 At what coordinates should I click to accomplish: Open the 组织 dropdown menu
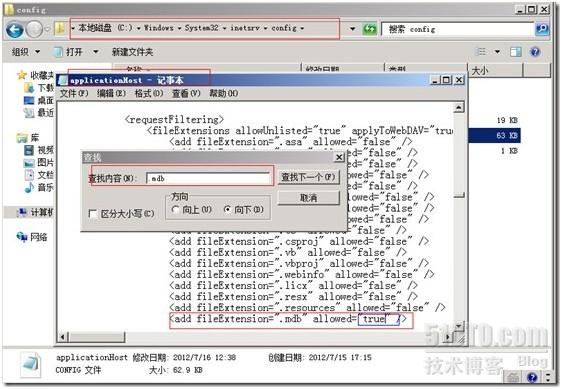(x=25, y=52)
